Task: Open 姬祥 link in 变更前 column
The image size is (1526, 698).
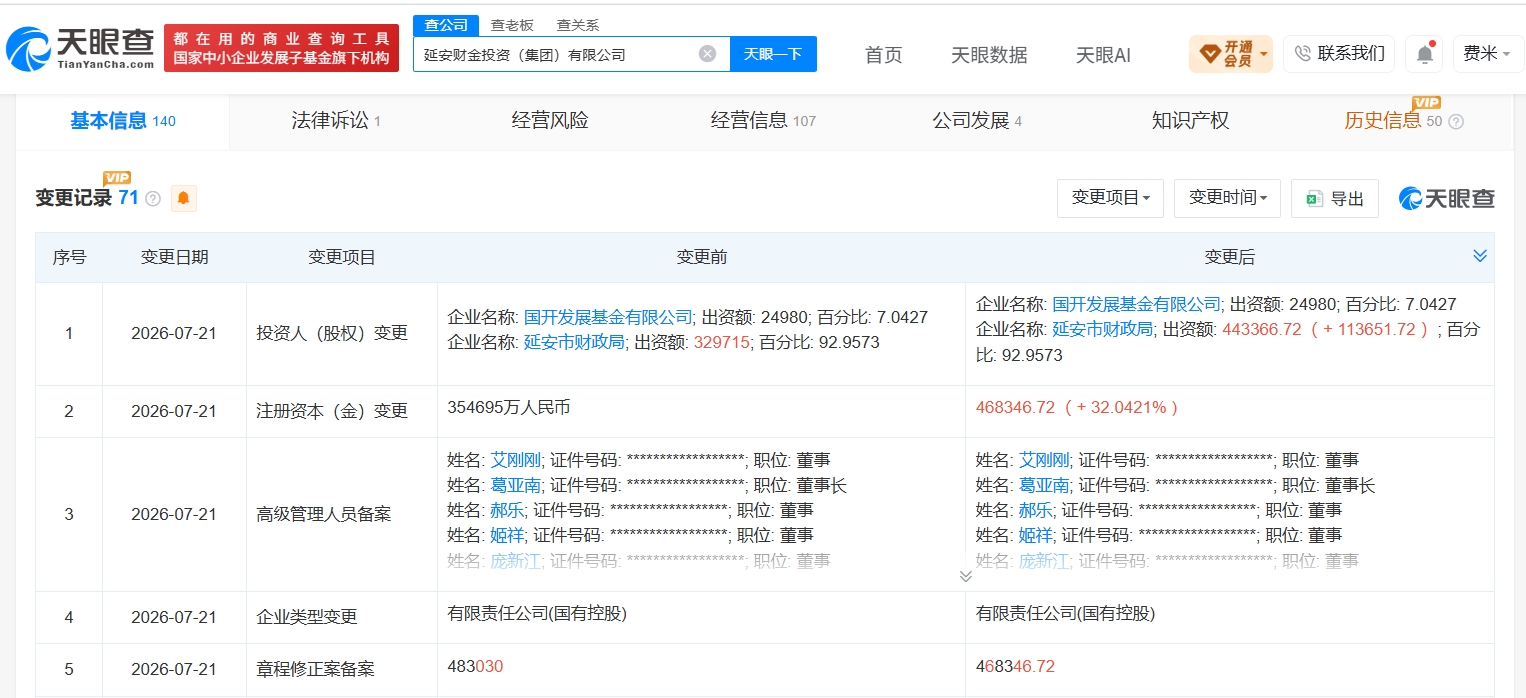Action: tap(507, 535)
